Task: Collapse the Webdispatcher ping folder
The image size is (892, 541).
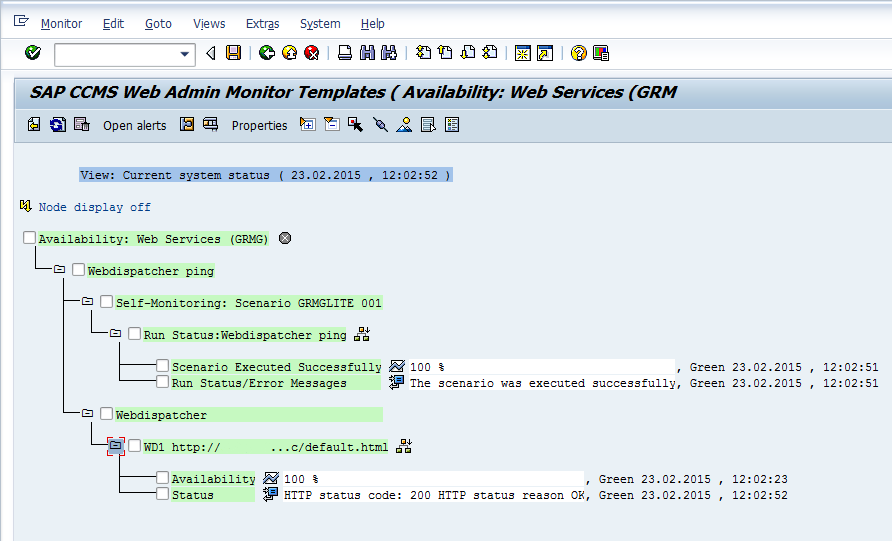Action: coord(59,269)
